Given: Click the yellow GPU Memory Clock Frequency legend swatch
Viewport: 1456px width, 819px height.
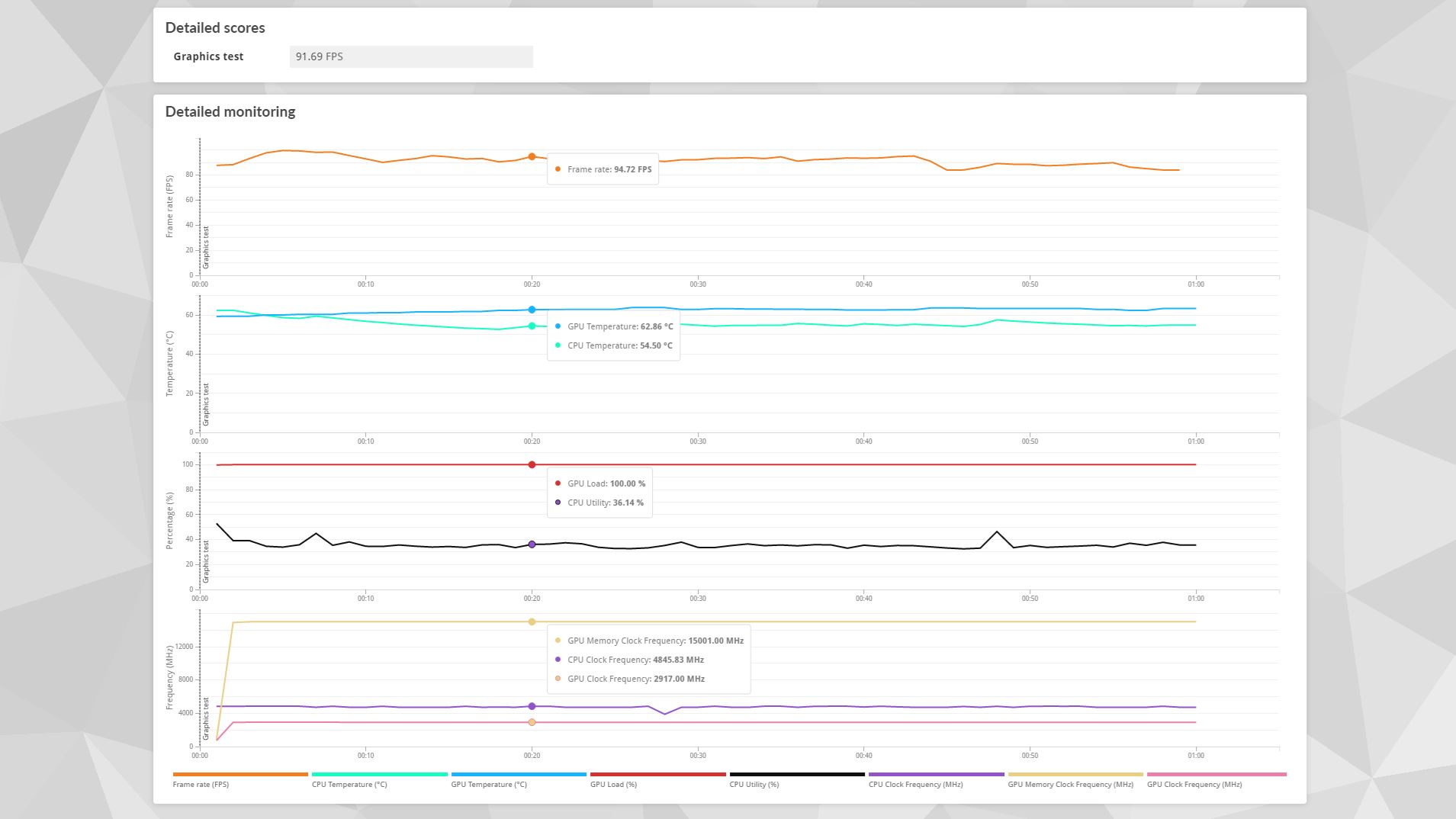Looking at the screenshot, I should click(1075, 775).
